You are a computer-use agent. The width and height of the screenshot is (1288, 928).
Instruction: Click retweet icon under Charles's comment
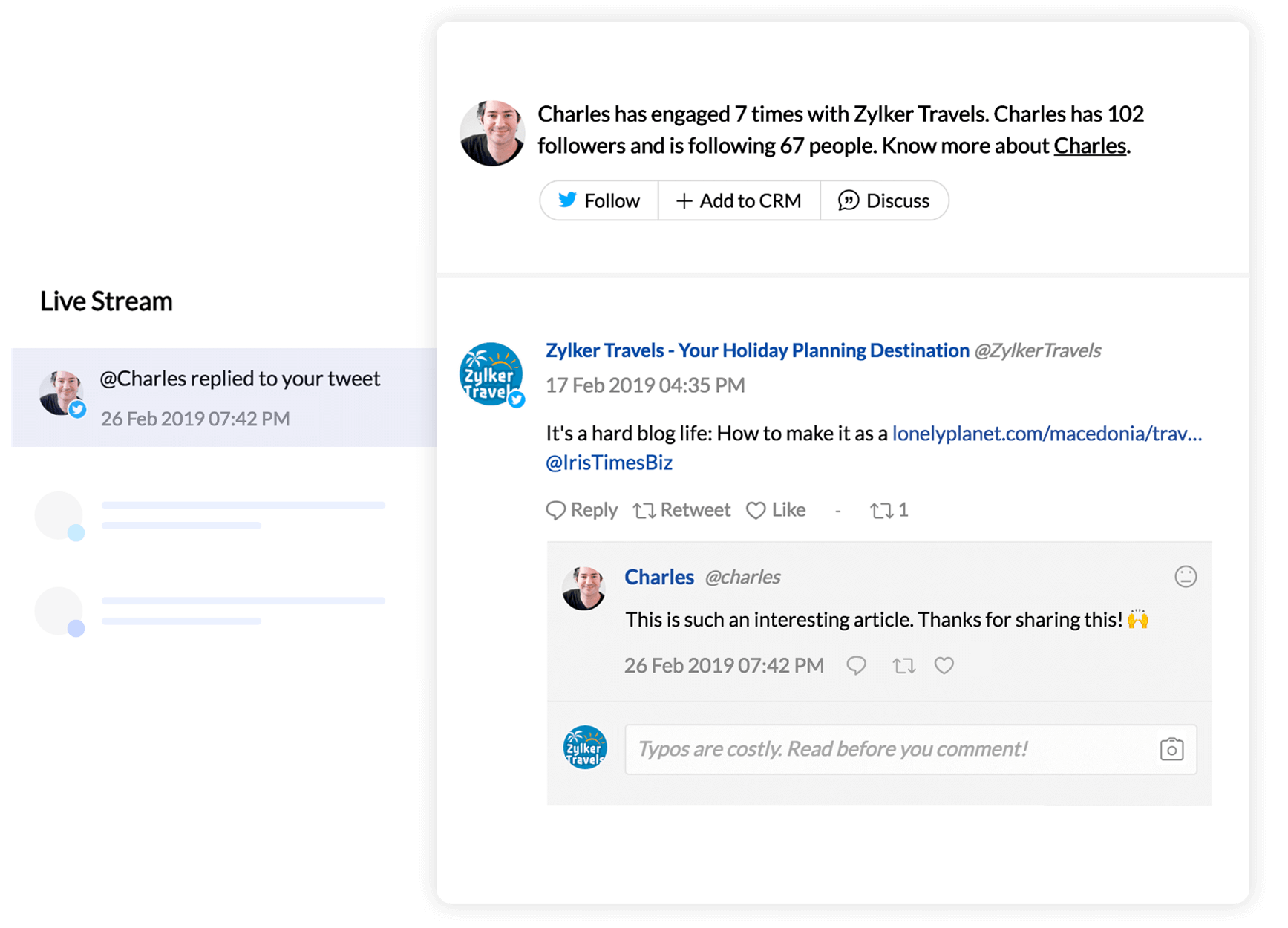(x=903, y=665)
